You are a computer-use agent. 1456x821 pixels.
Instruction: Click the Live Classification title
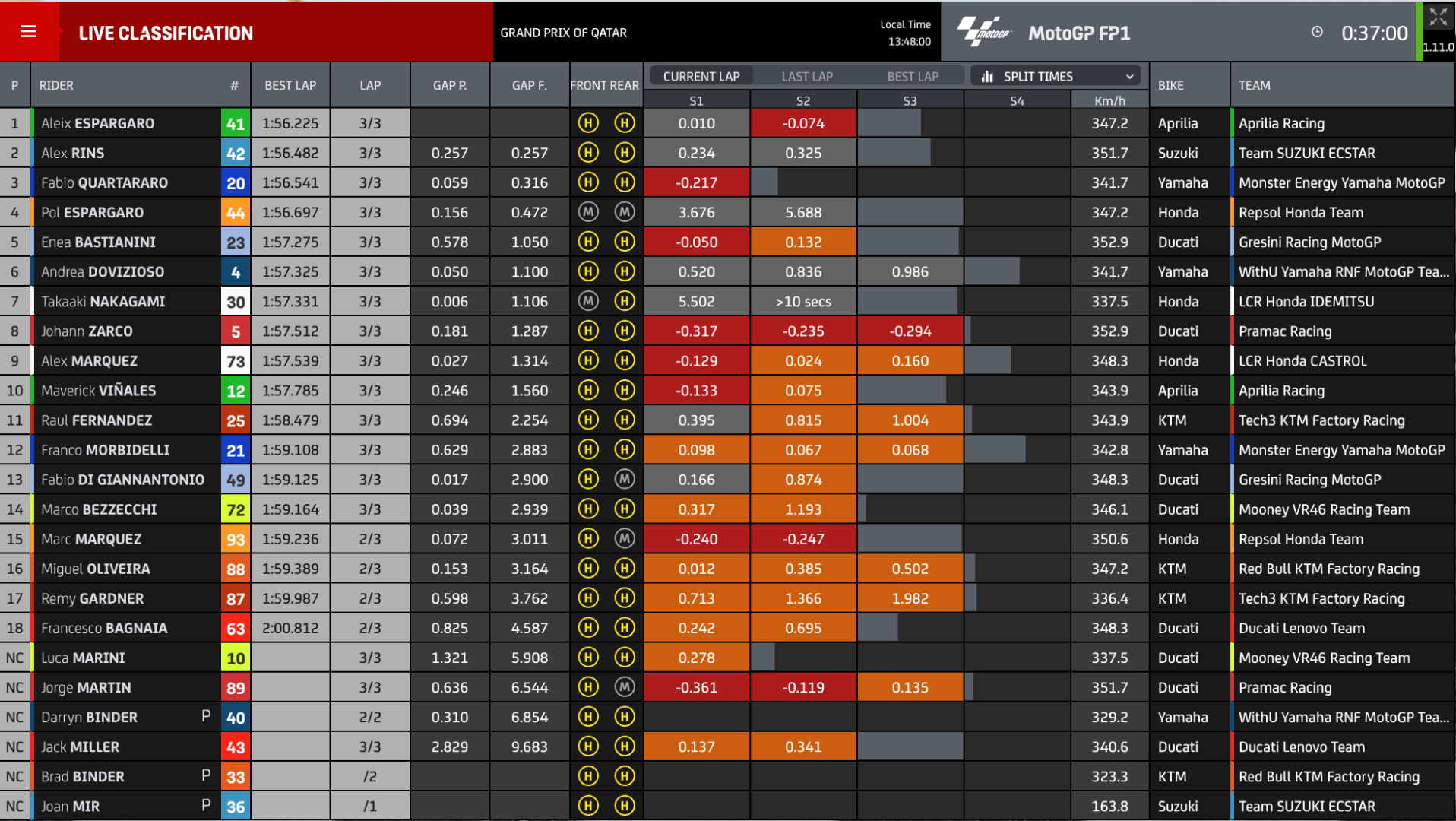tap(166, 33)
